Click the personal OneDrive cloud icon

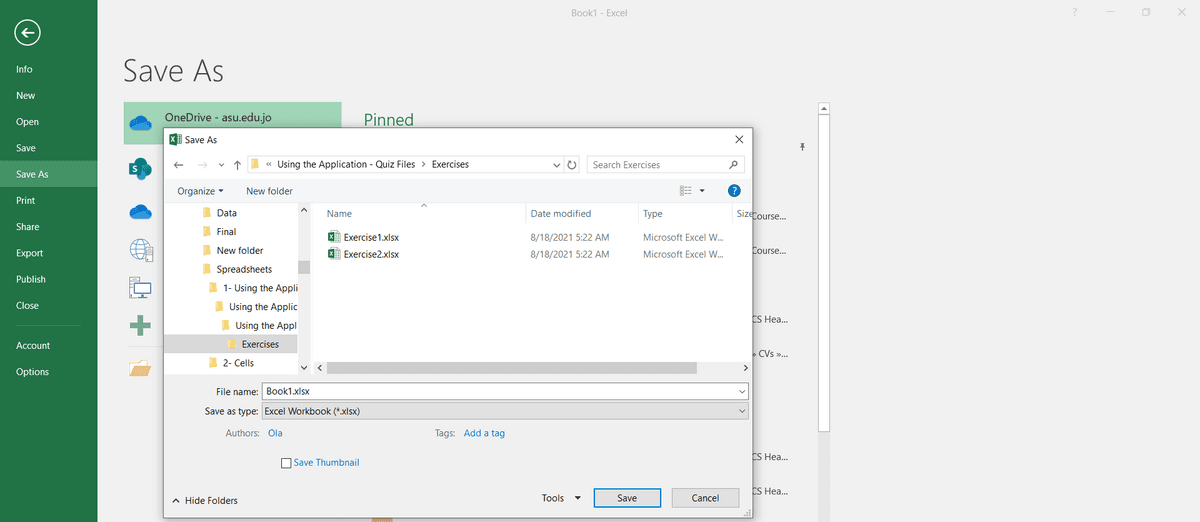click(140, 212)
